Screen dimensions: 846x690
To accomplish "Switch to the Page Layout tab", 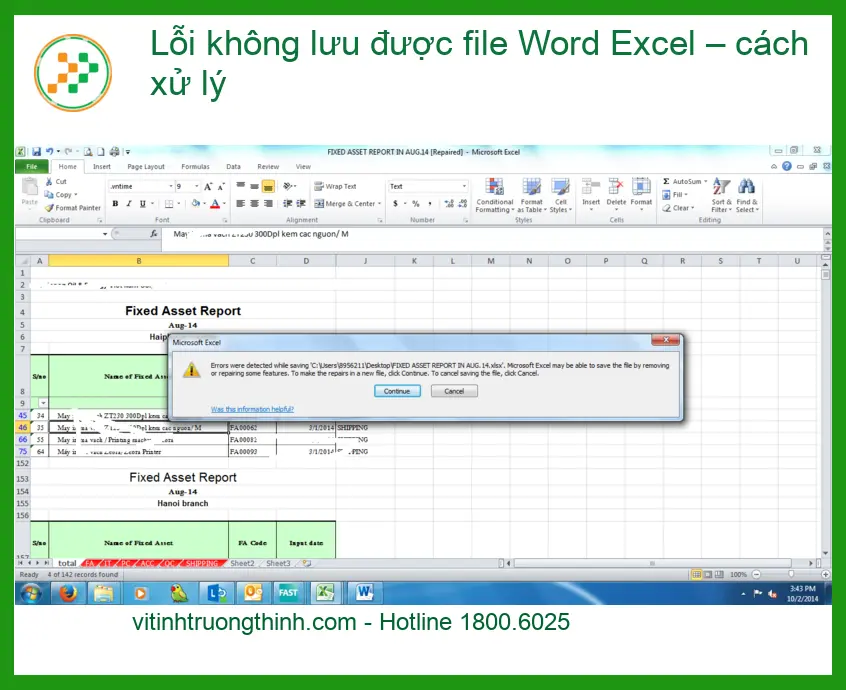I will coord(146,167).
